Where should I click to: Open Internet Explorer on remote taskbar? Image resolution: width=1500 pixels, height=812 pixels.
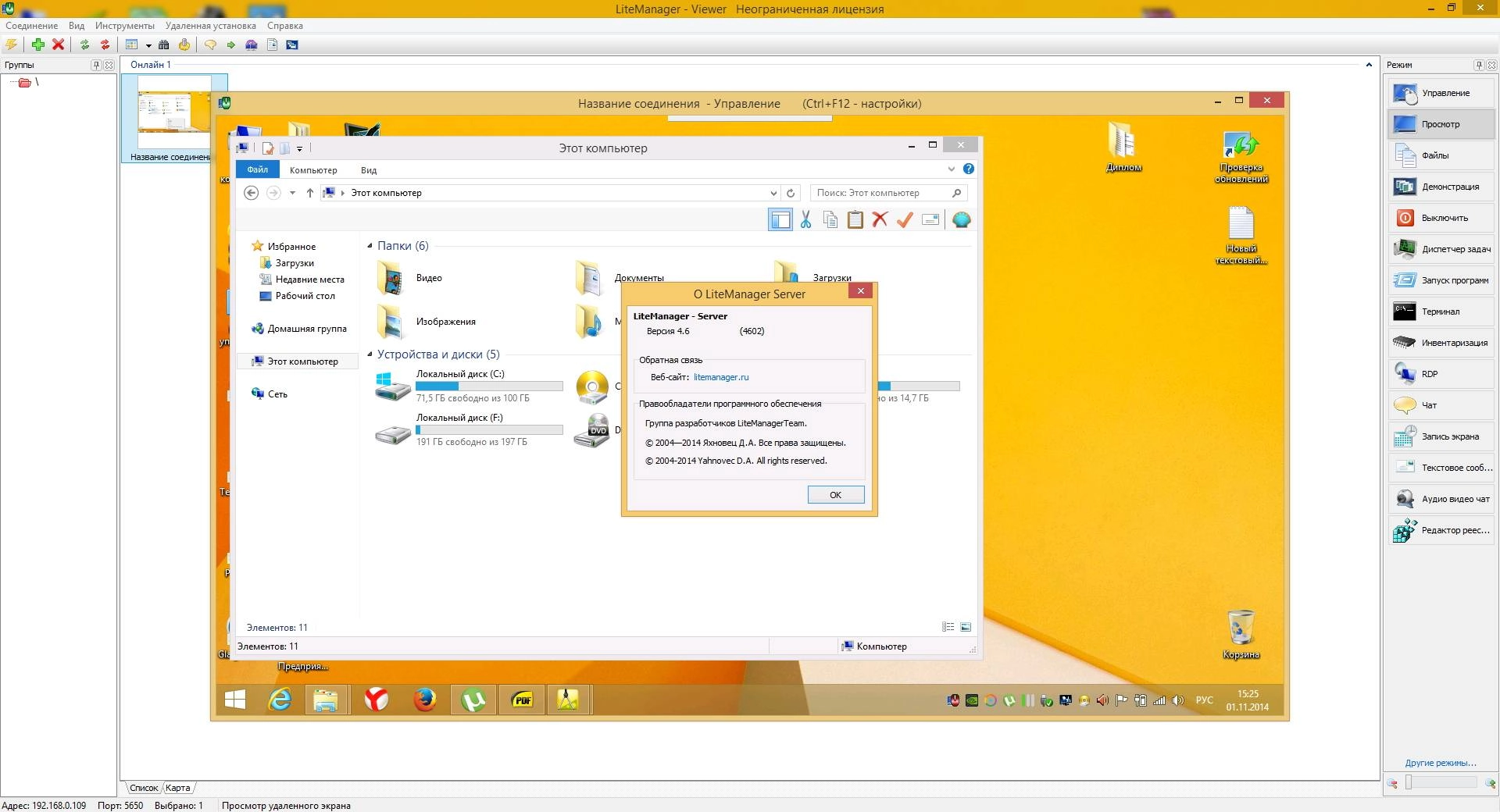tap(280, 700)
